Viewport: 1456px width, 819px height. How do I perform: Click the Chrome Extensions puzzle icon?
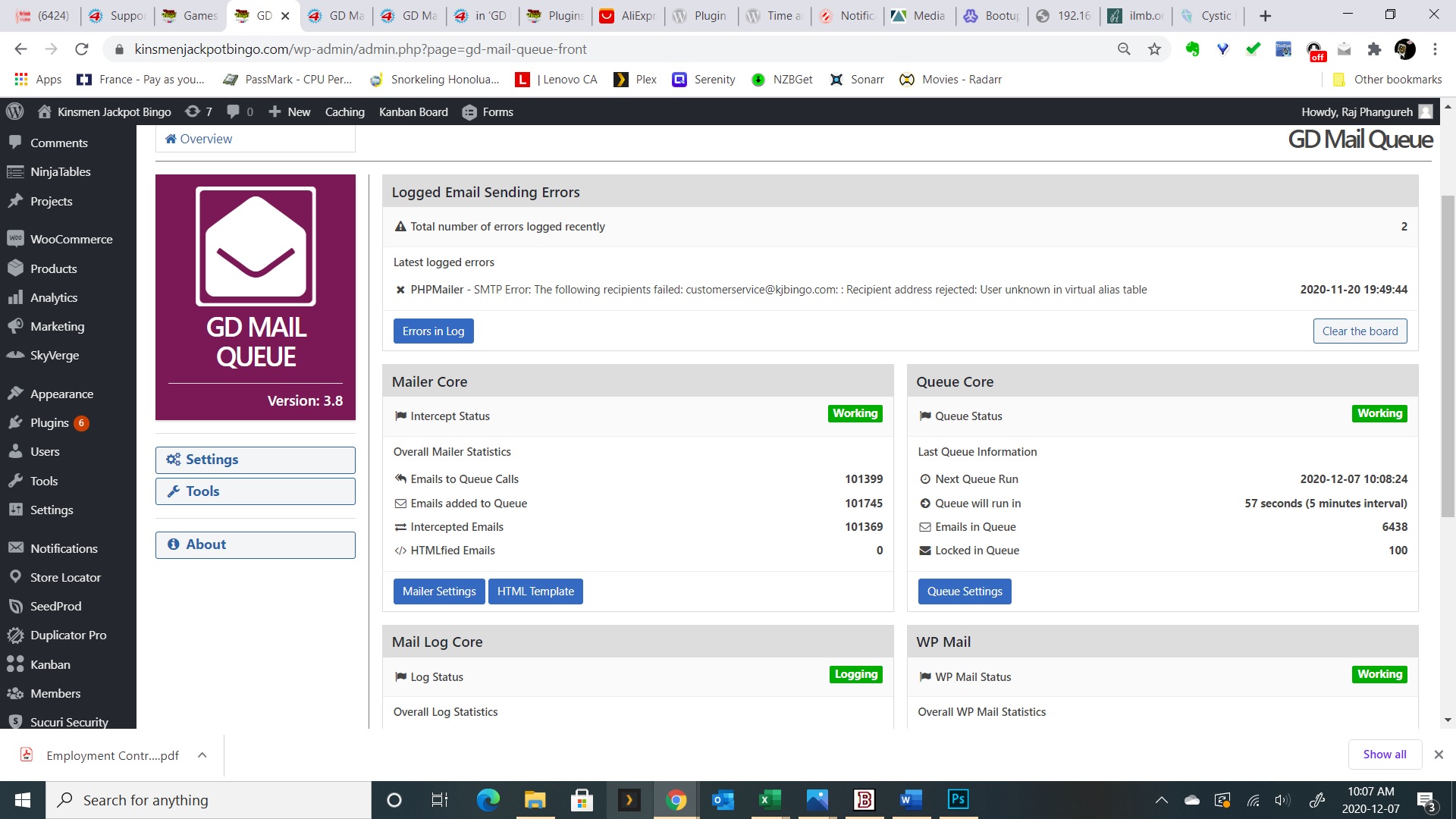1374,49
